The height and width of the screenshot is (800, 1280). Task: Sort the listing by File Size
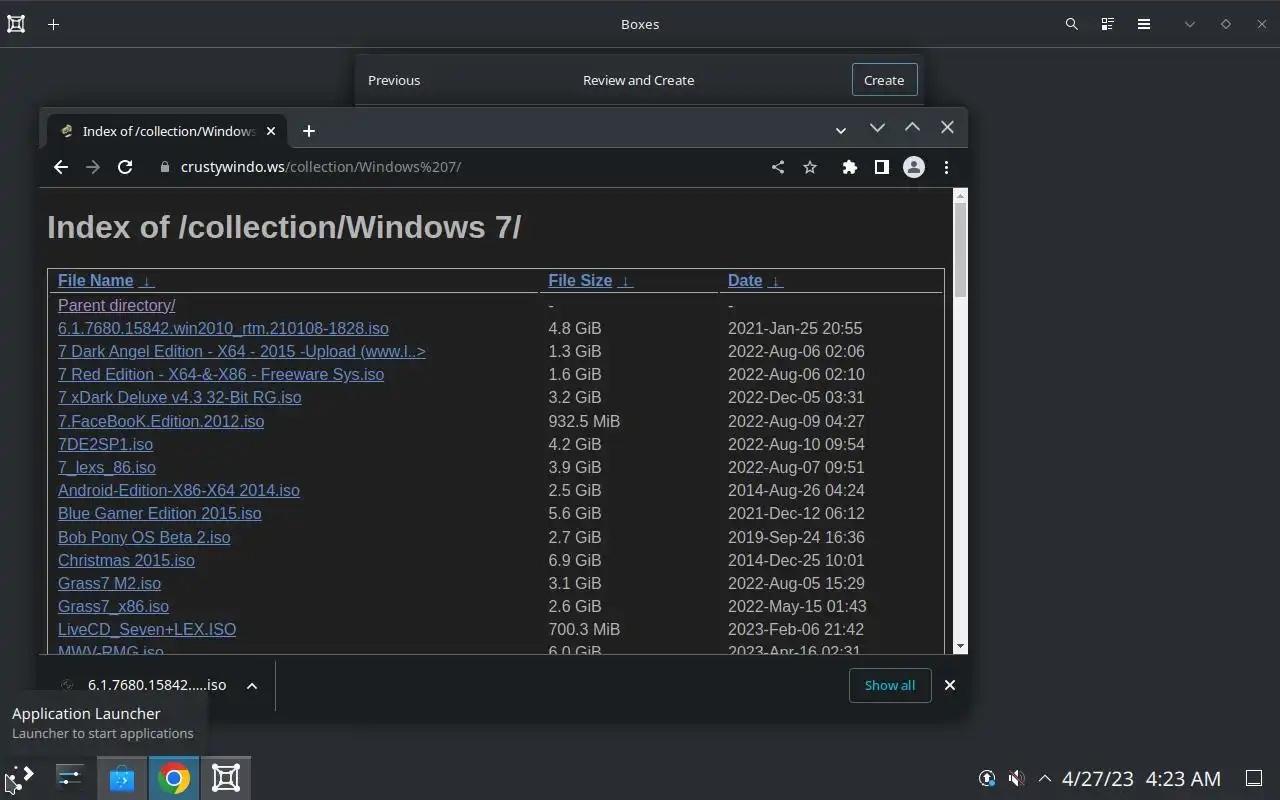(580, 281)
